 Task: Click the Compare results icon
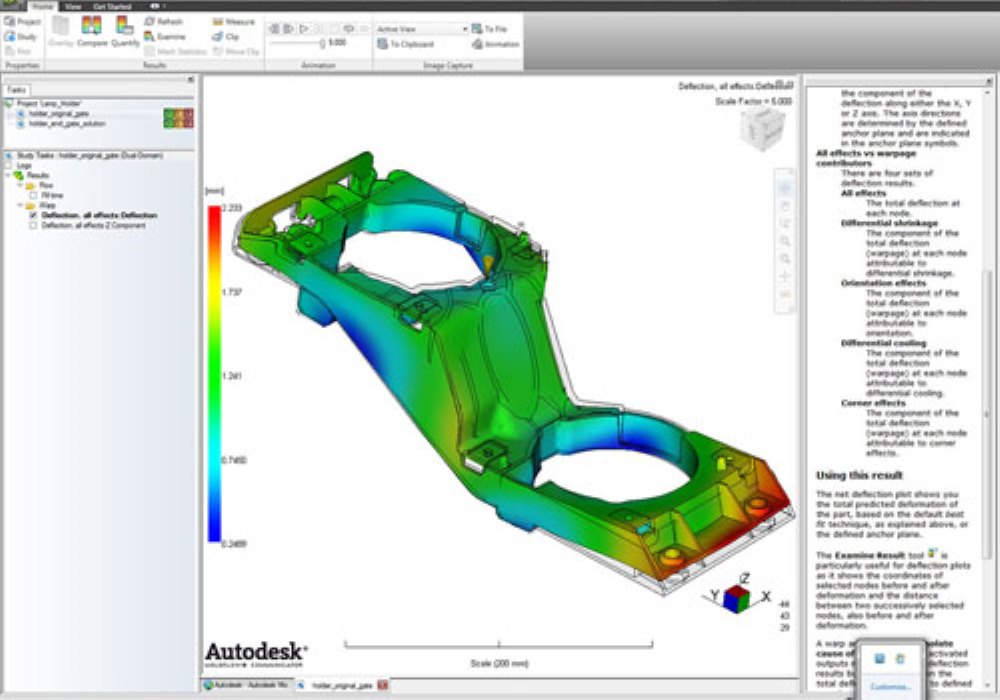click(92, 28)
